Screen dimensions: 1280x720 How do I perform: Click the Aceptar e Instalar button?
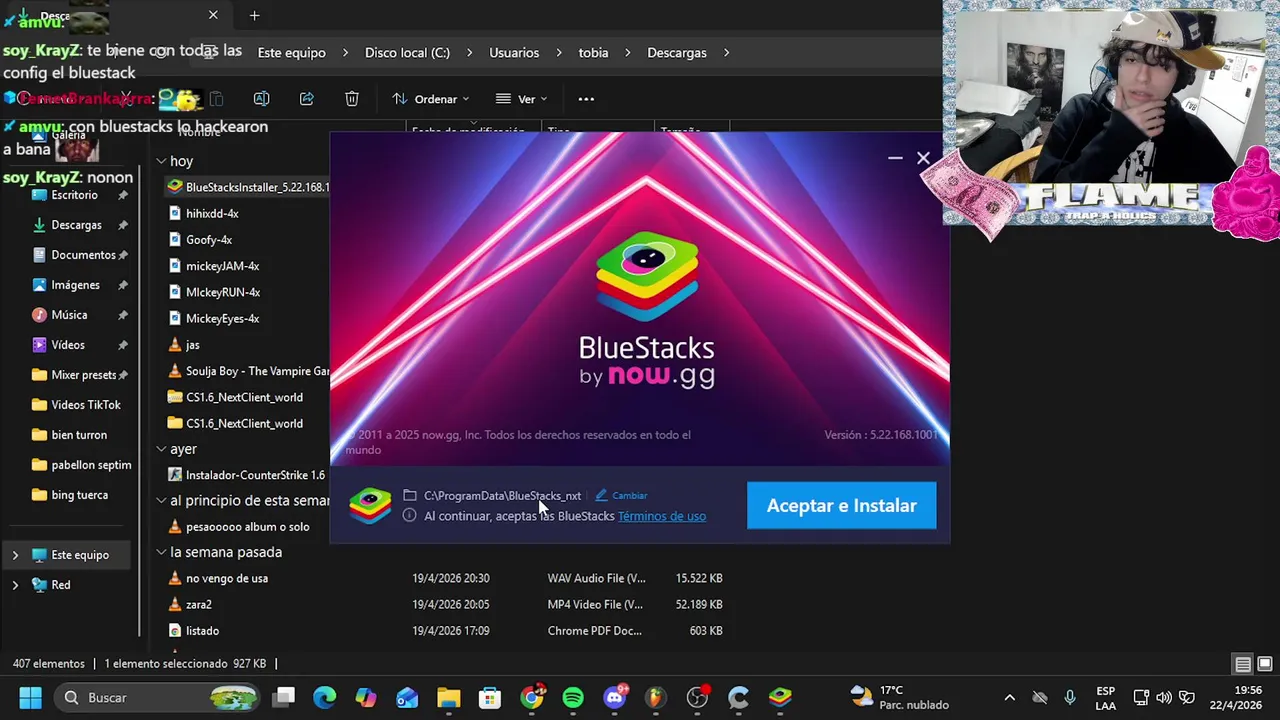click(841, 505)
